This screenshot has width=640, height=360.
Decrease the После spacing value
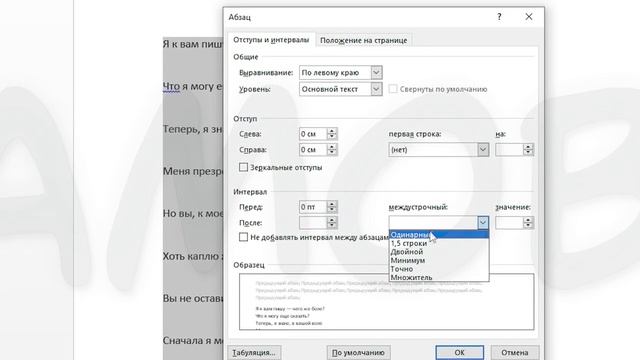click(x=332, y=226)
